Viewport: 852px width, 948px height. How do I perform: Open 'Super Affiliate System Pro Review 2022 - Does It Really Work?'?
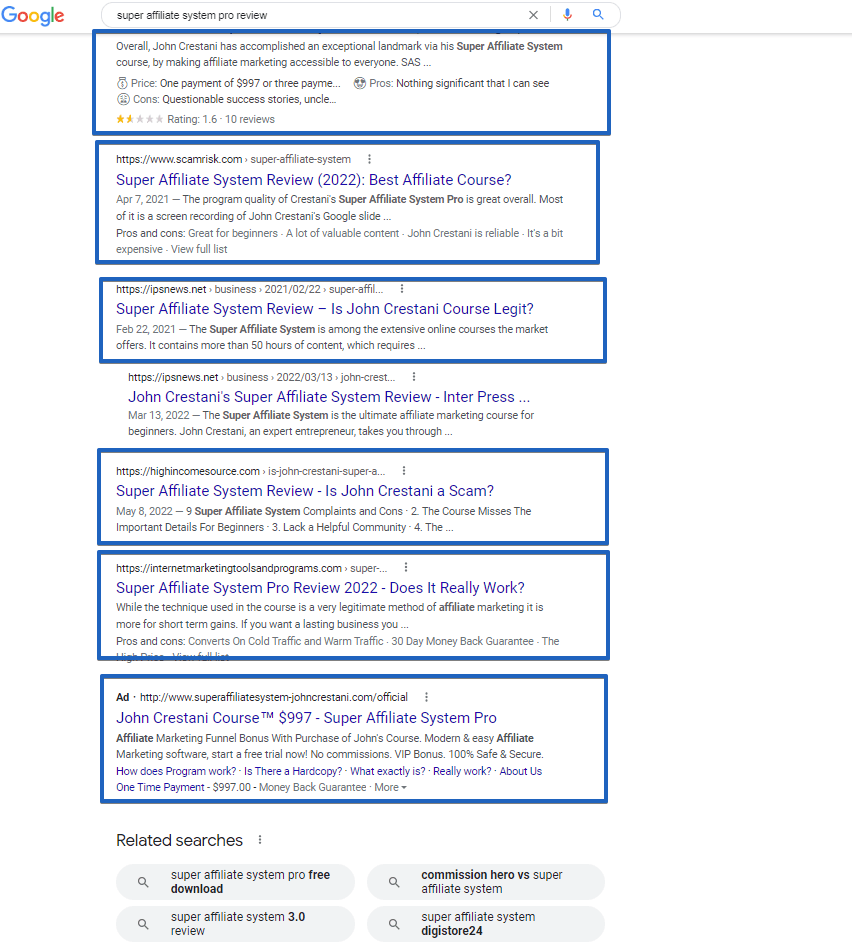click(x=320, y=588)
